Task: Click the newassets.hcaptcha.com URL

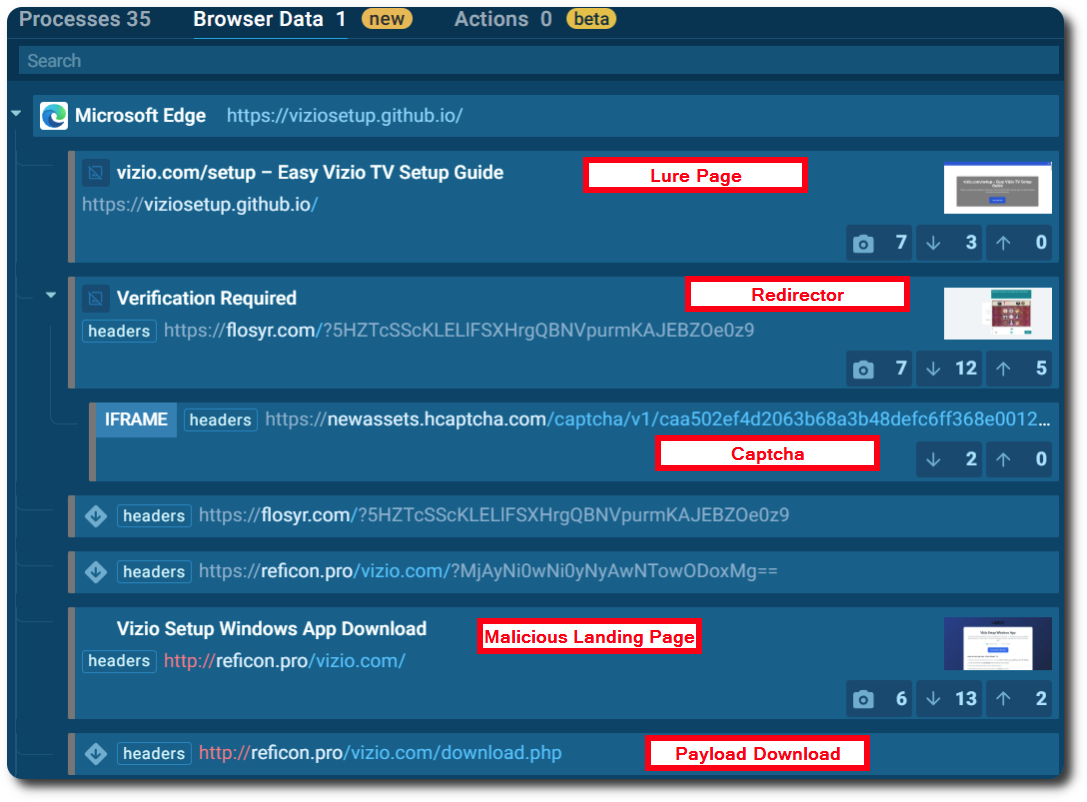Action: tap(658, 419)
